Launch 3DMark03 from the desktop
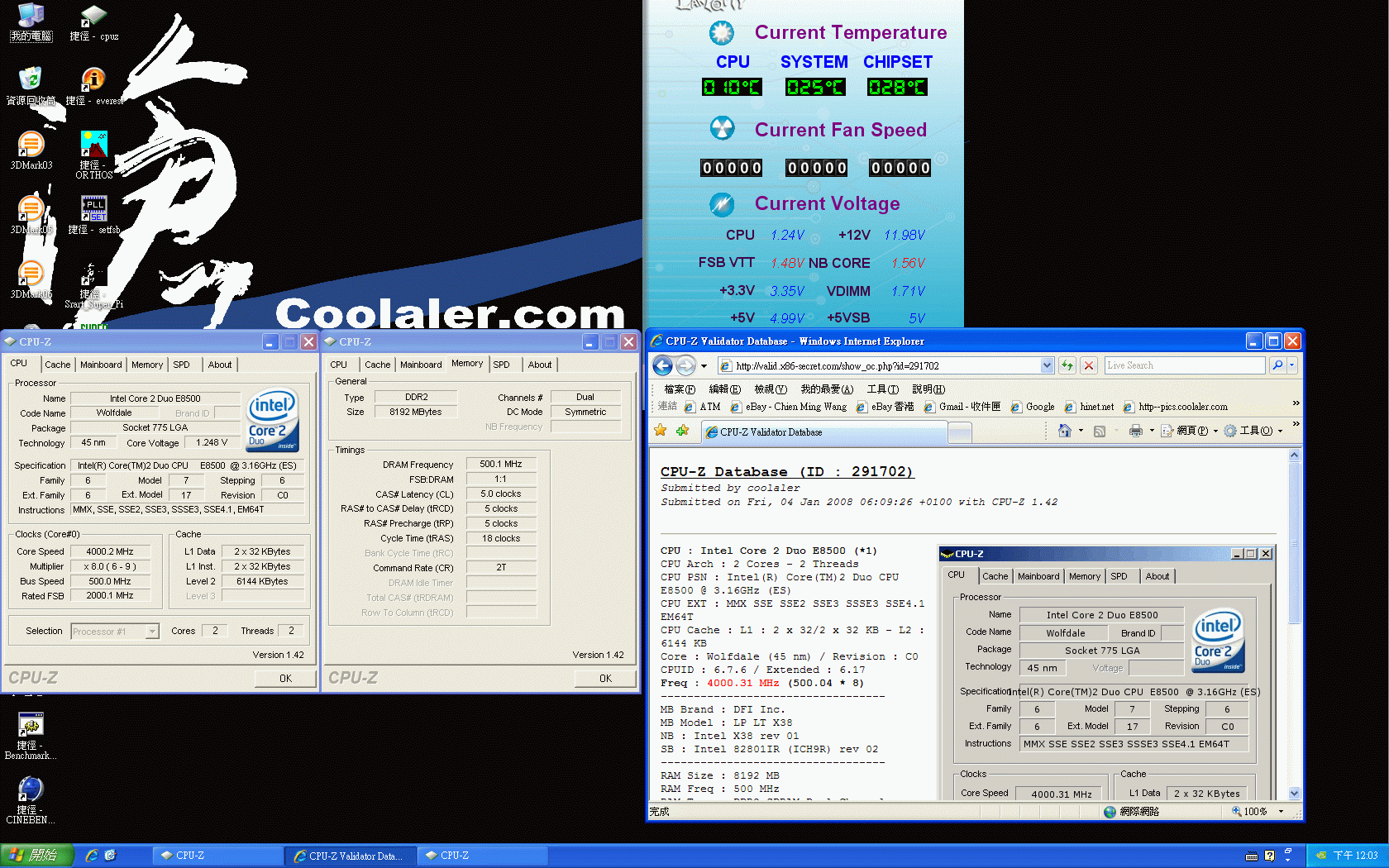Viewport: 1389px width, 868px height. [31, 150]
